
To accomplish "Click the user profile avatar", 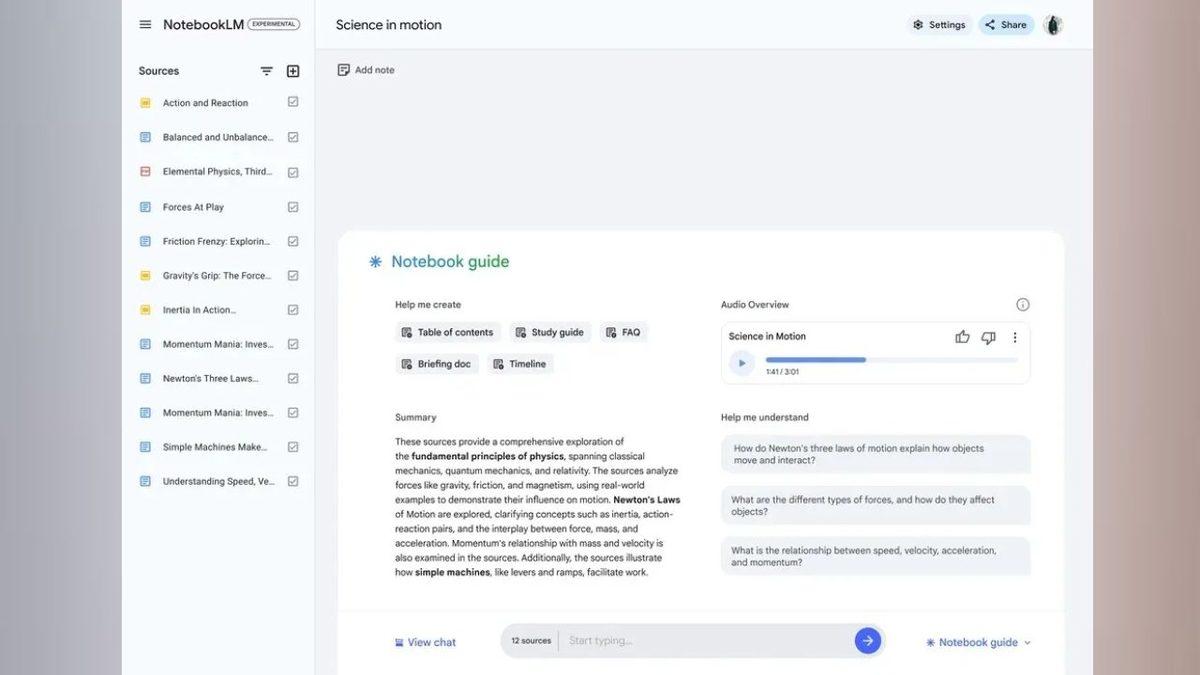I will click(x=1052, y=24).
